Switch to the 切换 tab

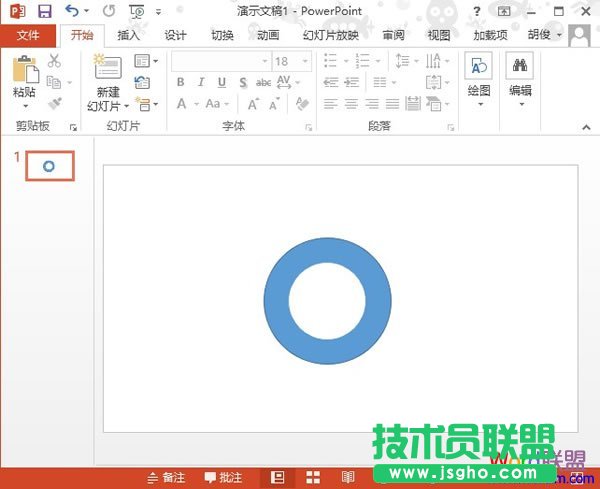point(222,36)
